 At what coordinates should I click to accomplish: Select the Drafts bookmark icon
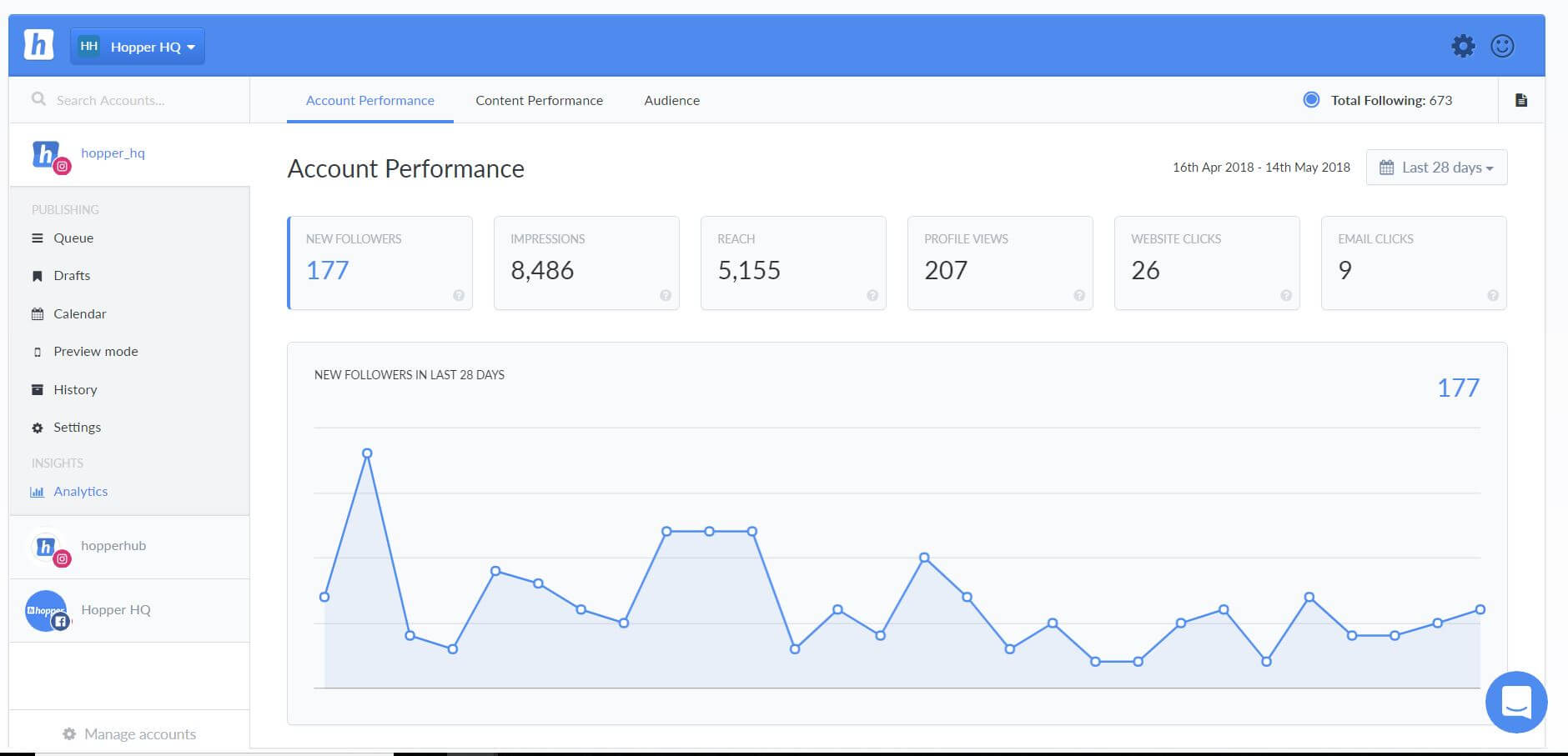click(x=37, y=275)
